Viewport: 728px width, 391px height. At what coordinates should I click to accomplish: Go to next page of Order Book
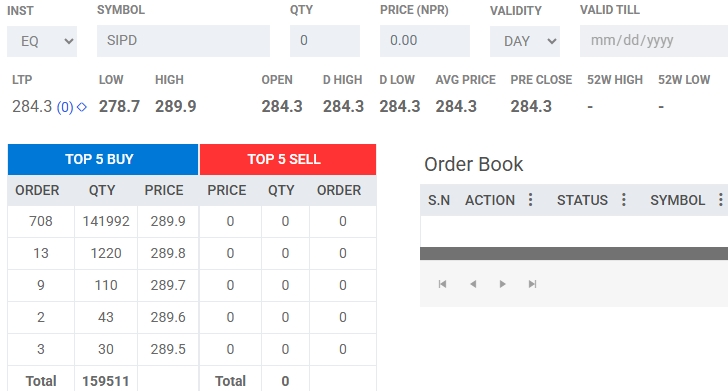[x=502, y=284]
